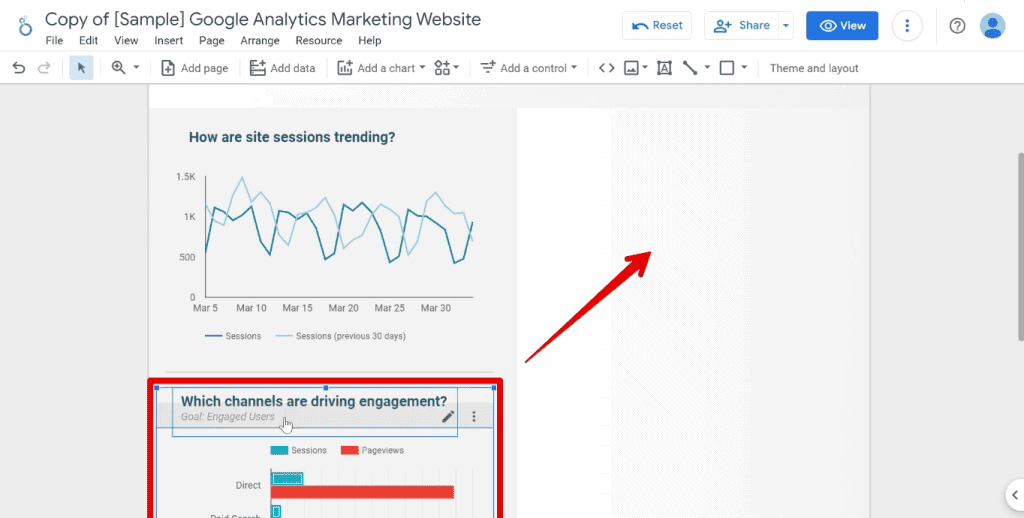This screenshot has height=518, width=1024.
Task: Insert a text box
Action: coord(664,68)
